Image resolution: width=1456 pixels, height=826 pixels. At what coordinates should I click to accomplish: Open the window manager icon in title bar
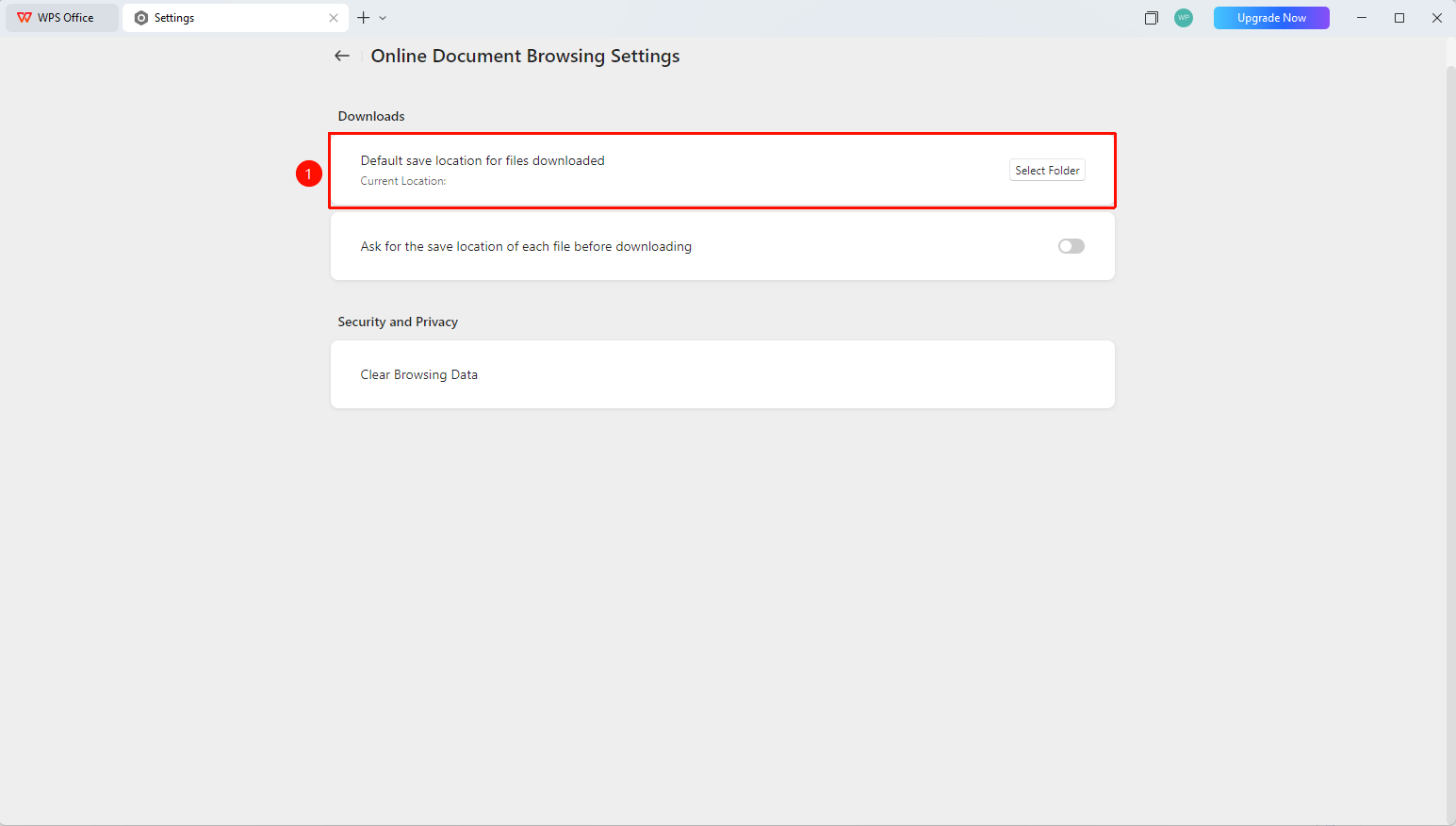1151,18
